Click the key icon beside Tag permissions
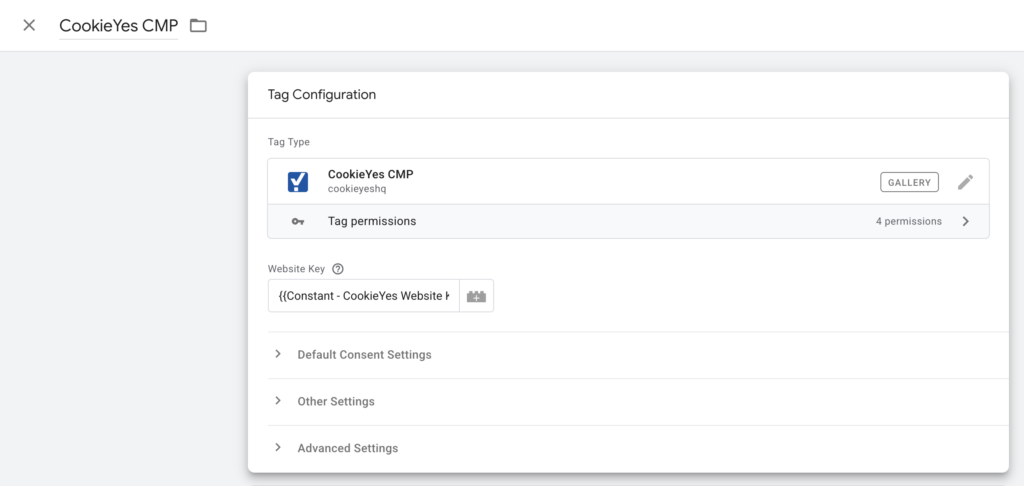 (298, 221)
